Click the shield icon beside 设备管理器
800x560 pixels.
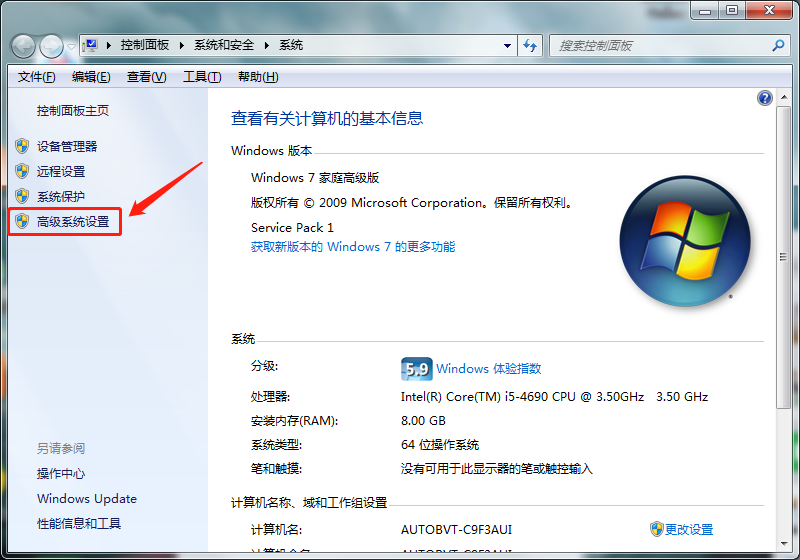point(22,146)
